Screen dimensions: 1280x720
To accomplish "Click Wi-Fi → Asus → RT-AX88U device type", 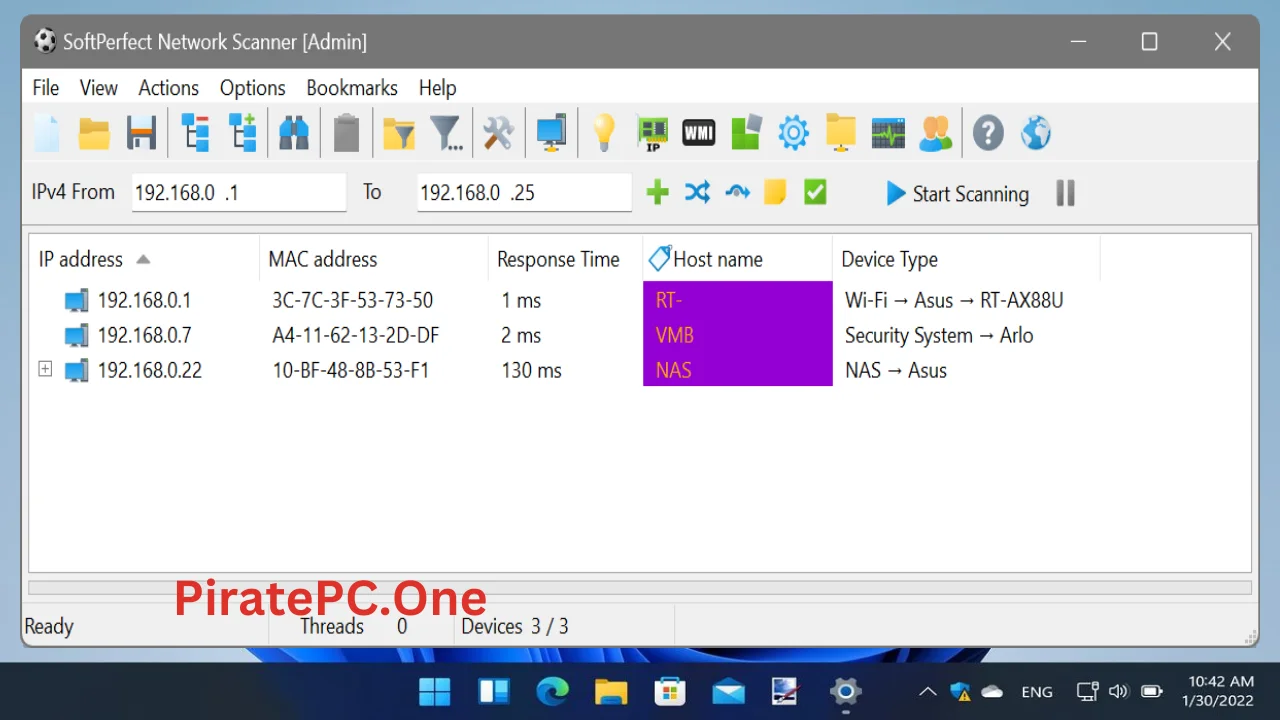I will [954, 300].
